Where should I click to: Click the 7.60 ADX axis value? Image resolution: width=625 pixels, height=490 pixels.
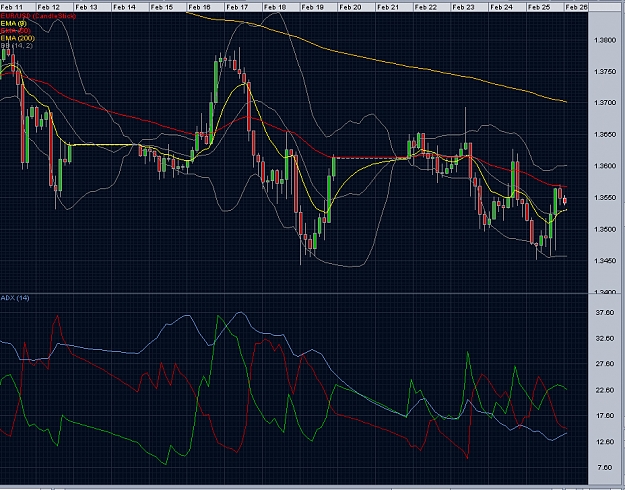[606, 467]
